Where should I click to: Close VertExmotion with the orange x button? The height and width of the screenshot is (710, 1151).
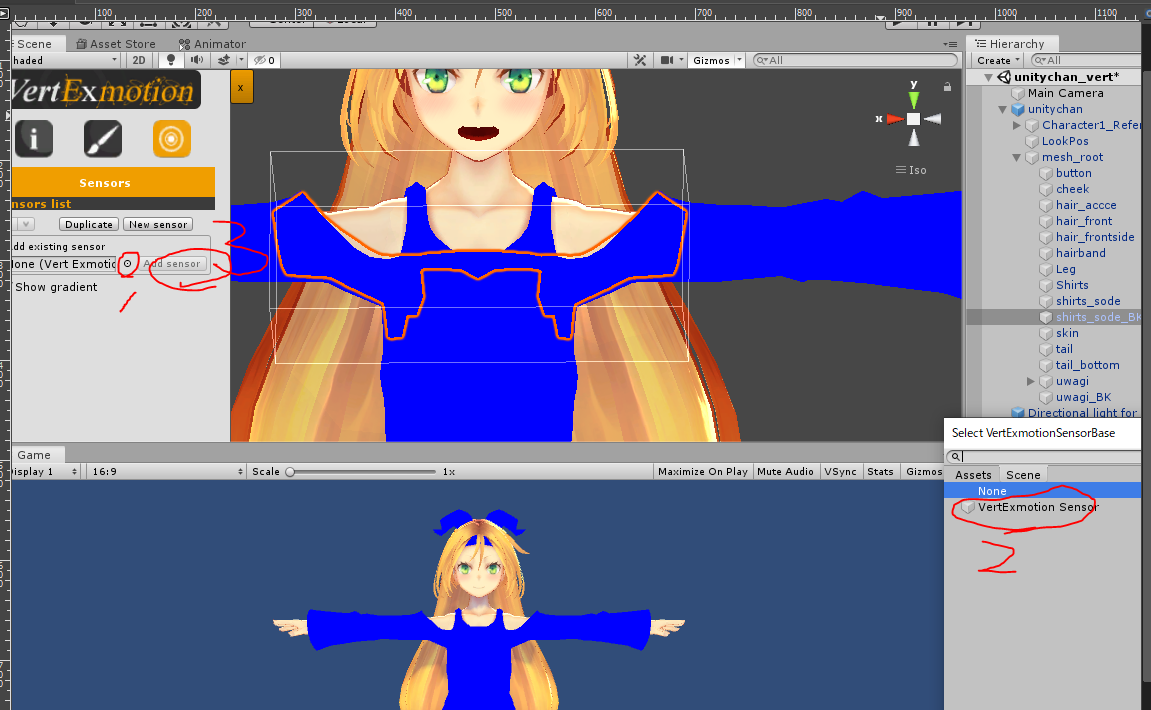click(242, 87)
